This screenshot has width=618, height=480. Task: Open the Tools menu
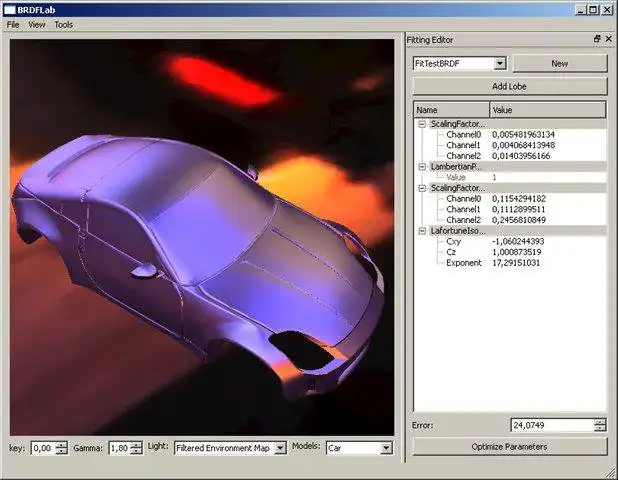pyautogui.click(x=63, y=25)
